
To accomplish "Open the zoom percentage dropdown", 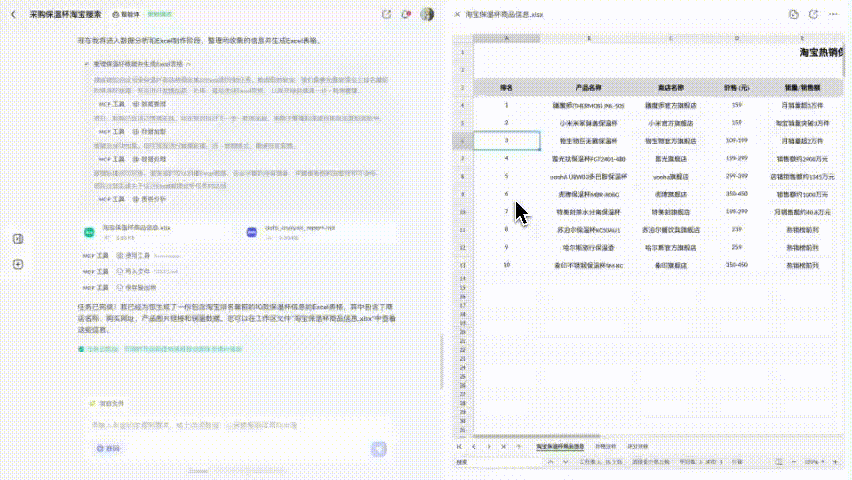I will [x=815, y=462].
